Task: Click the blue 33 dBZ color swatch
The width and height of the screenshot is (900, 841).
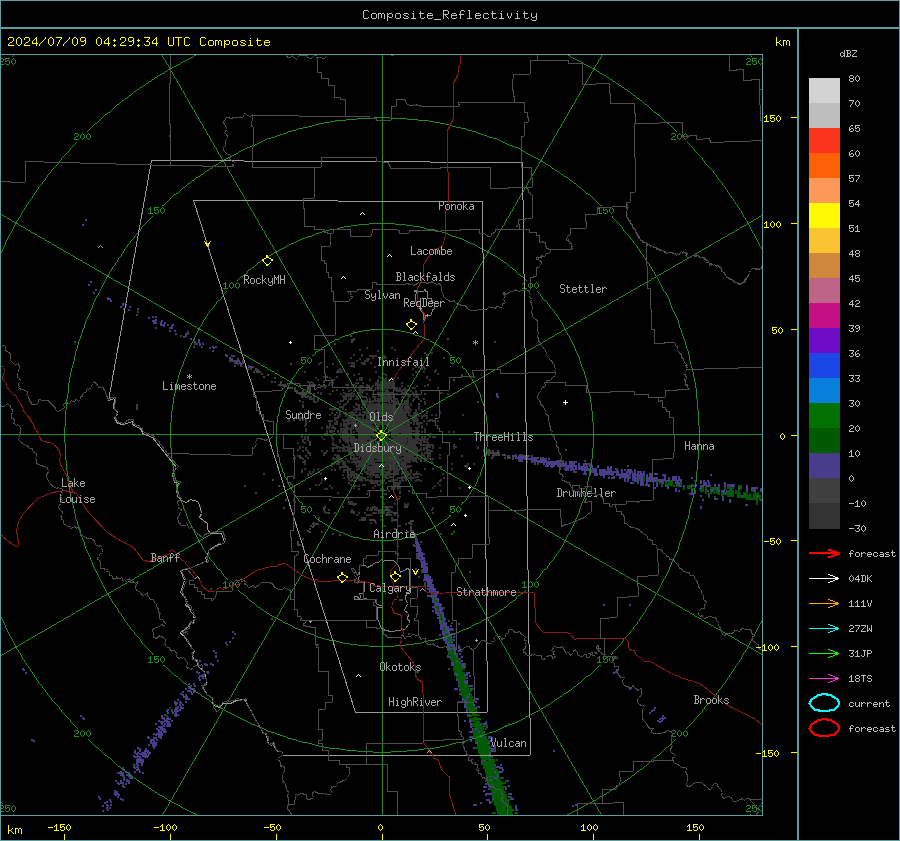Action: (x=824, y=366)
